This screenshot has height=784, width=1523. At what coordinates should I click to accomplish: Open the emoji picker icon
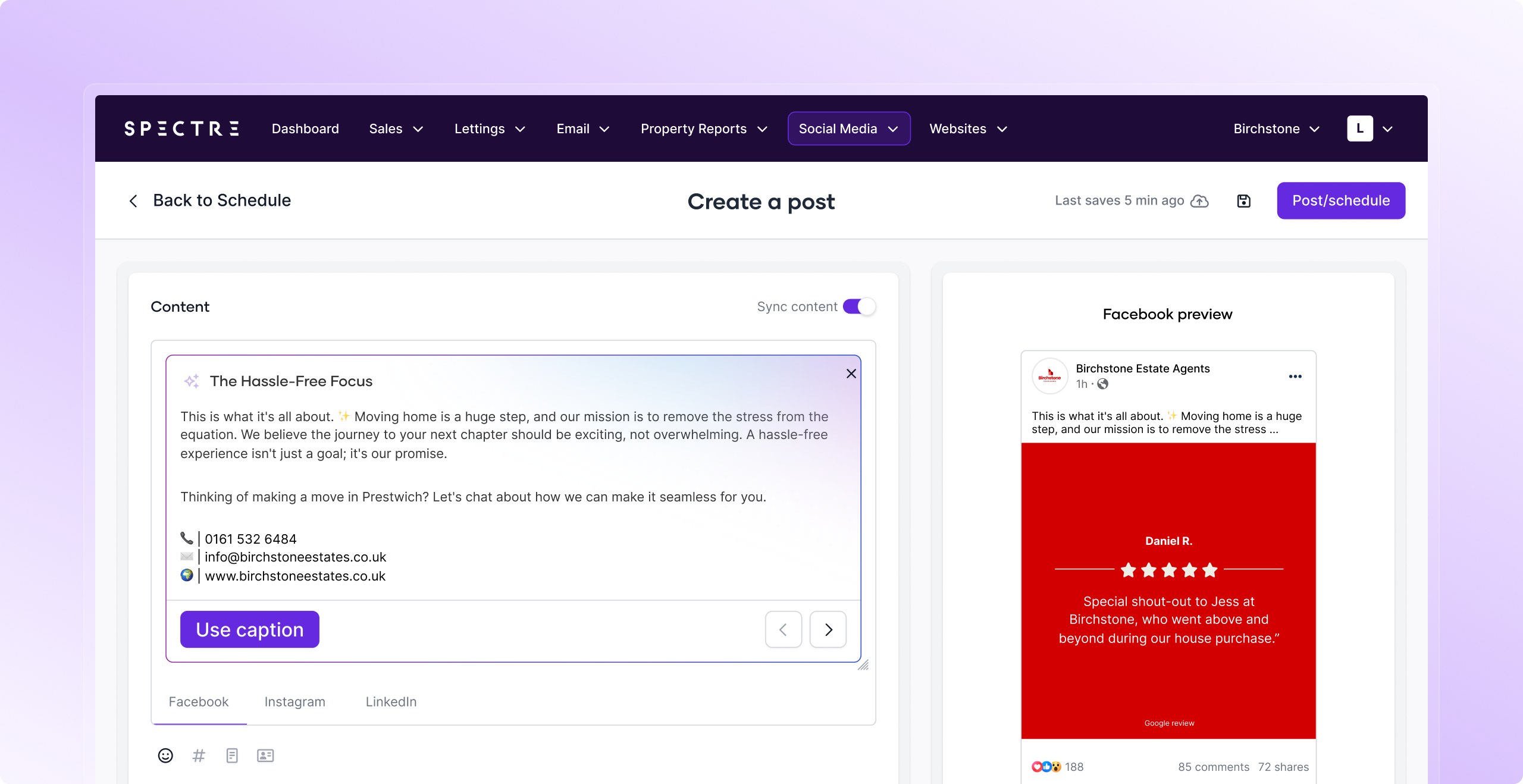(x=165, y=755)
